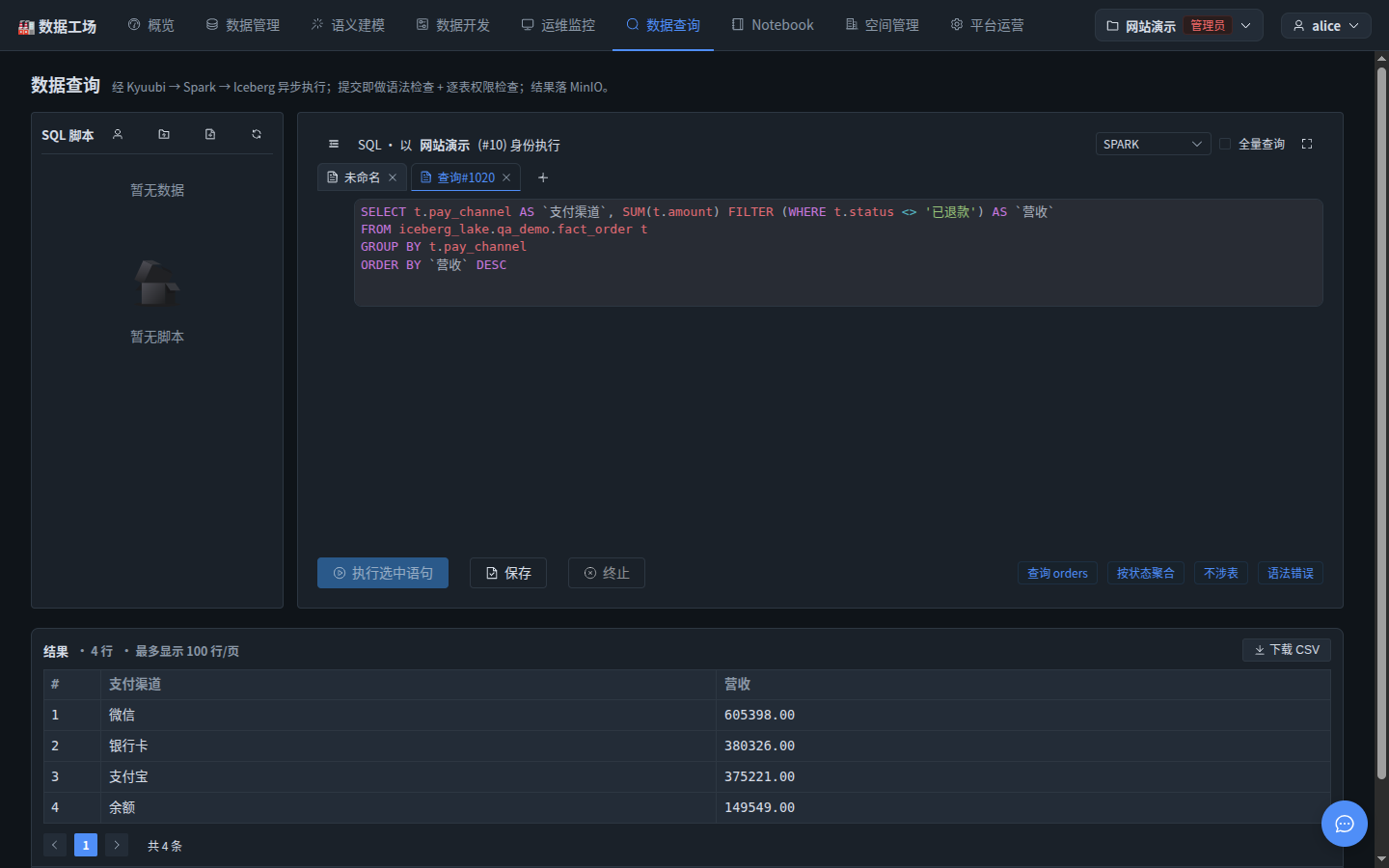Click the 380326.00 revenue value

[759, 746]
